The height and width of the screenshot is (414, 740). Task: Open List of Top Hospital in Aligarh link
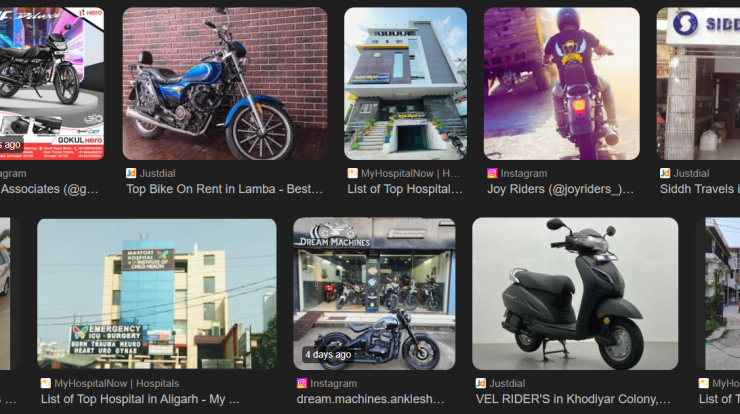pos(140,399)
